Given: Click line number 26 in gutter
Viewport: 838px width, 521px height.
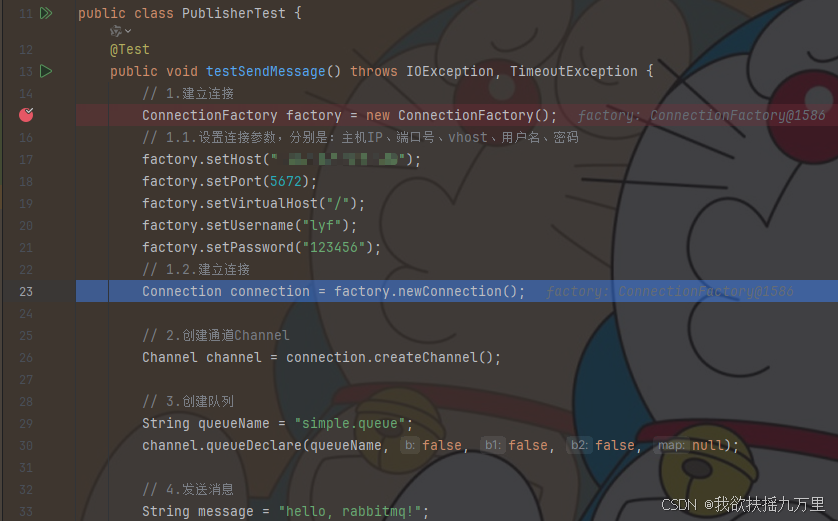Looking at the screenshot, I should coord(26,357).
